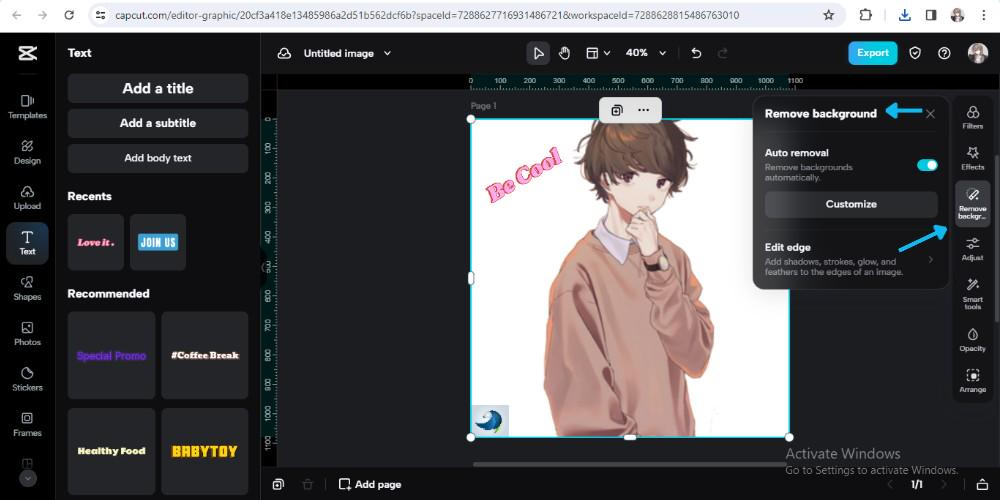Image resolution: width=1000 pixels, height=500 pixels.
Task: Click the browser address bar URL
Action: [427, 15]
